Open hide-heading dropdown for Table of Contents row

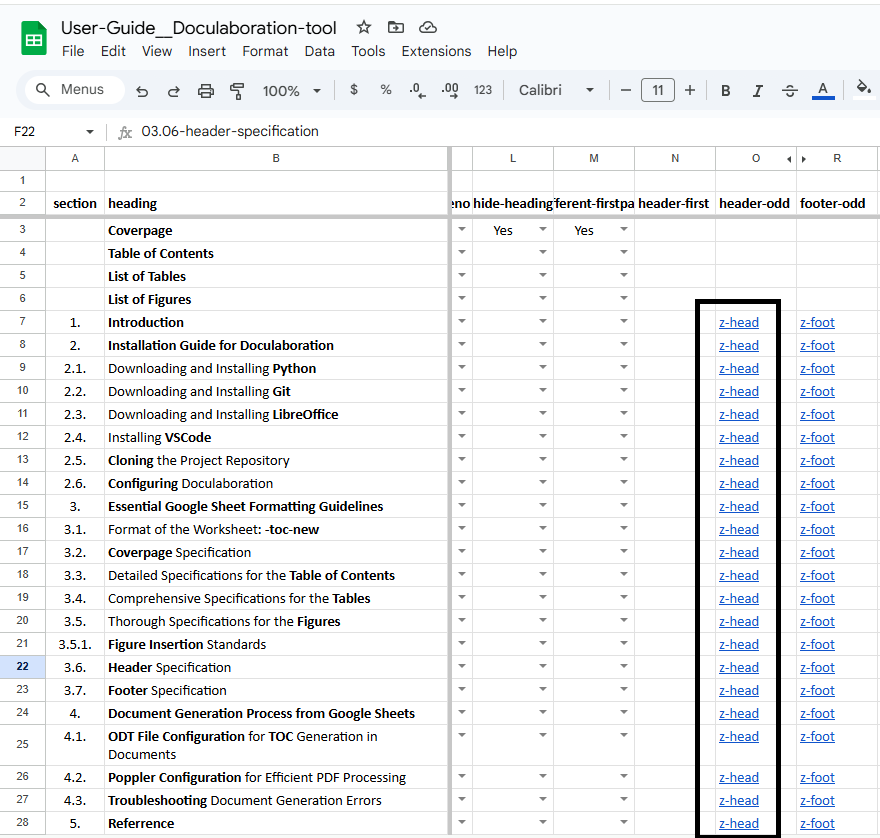[x=543, y=252]
